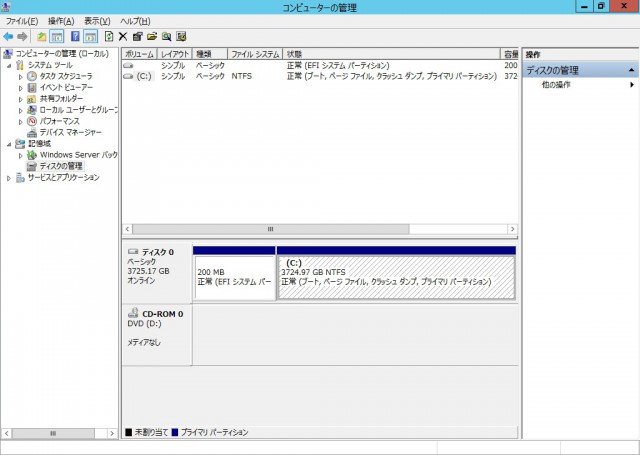Collapse the System Tools (システム ツール) node
This screenshot has width=640, height=455.
point(9,65)
